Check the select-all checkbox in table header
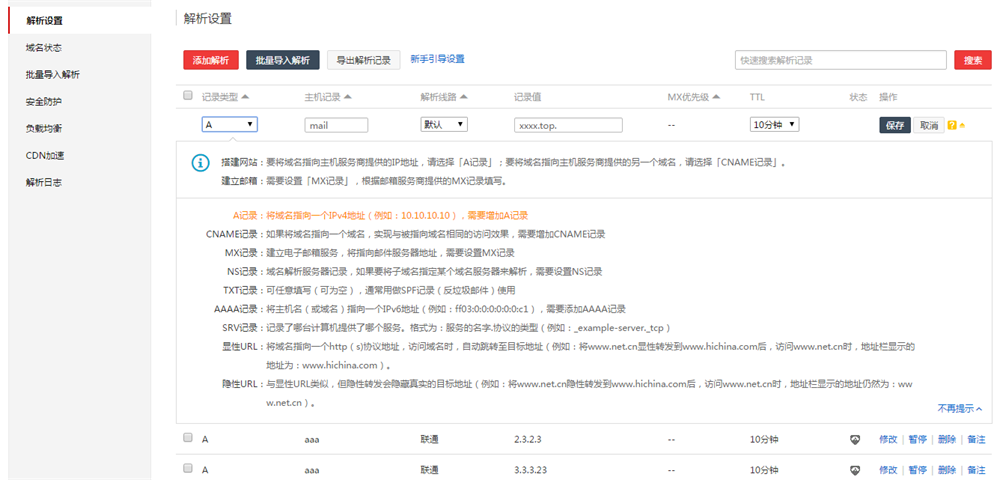 pos(188,96)
